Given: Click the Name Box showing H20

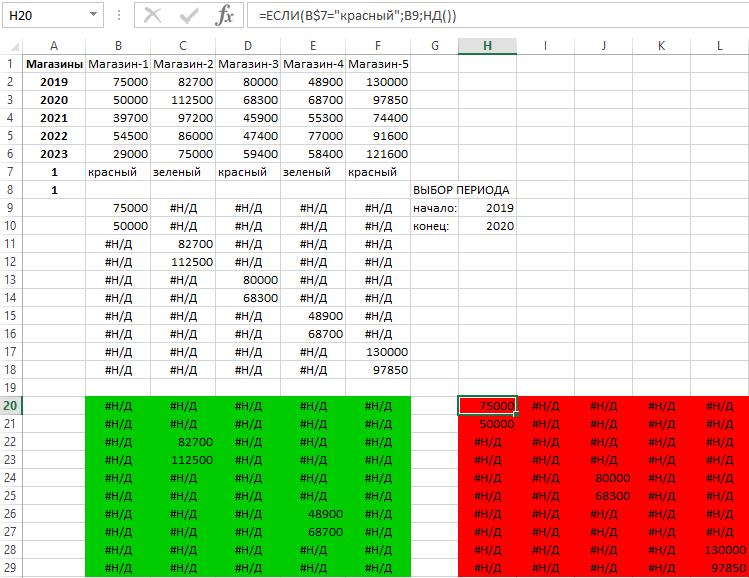Looking at the screenshot, I should [45, 16].
